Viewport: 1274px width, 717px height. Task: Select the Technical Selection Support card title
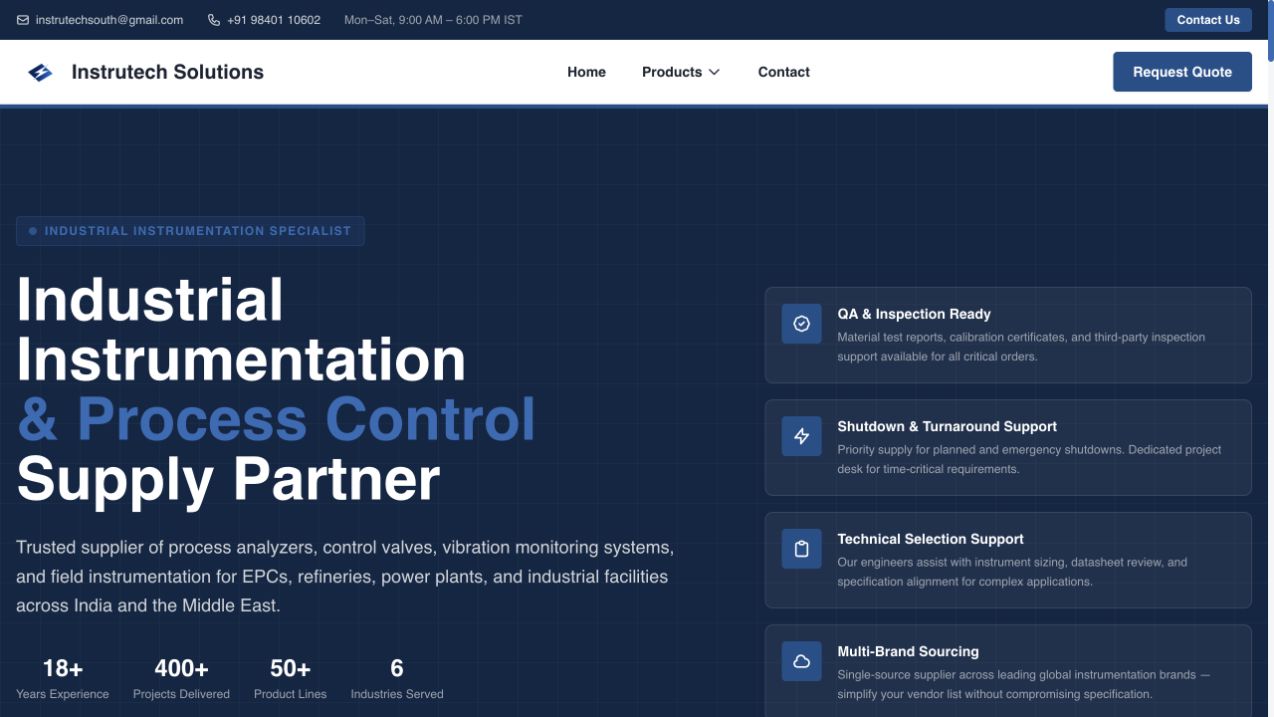pyautogui.click(x=930, y=539)
